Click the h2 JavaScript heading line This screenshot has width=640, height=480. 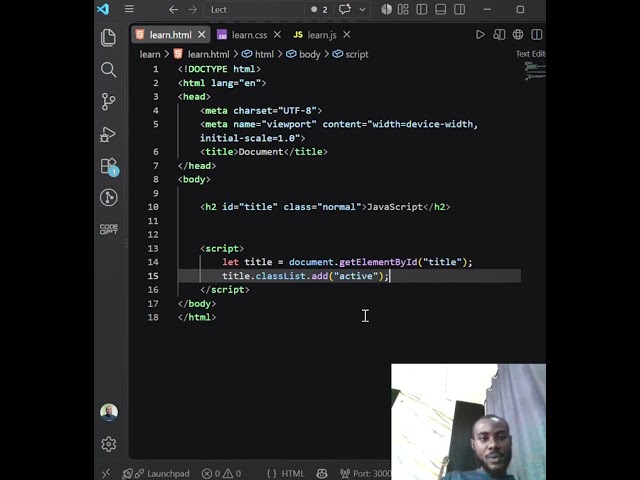pyautogui.click(x=325, y=207)
